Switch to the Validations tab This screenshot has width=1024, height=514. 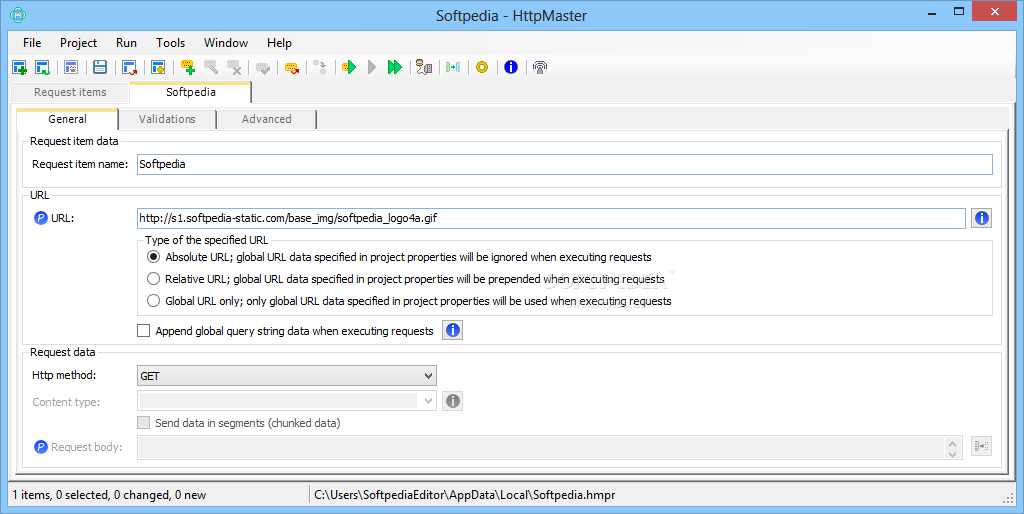point(167,119)
